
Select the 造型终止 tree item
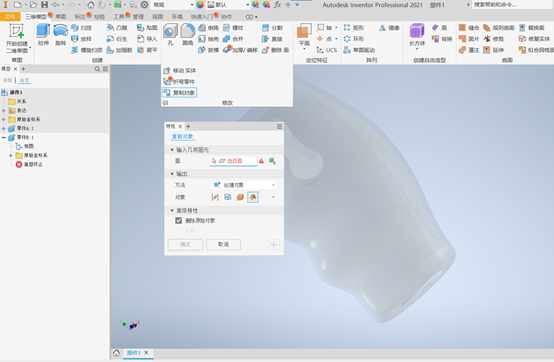pos(29,164)
